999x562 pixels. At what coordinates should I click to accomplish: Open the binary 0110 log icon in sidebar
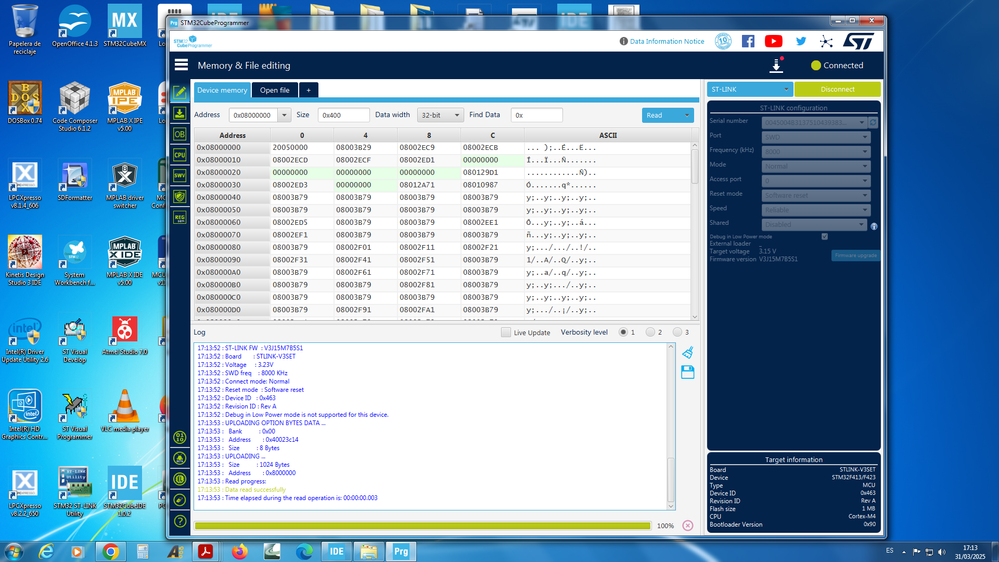pyautogui.click(x=180, y=437)
